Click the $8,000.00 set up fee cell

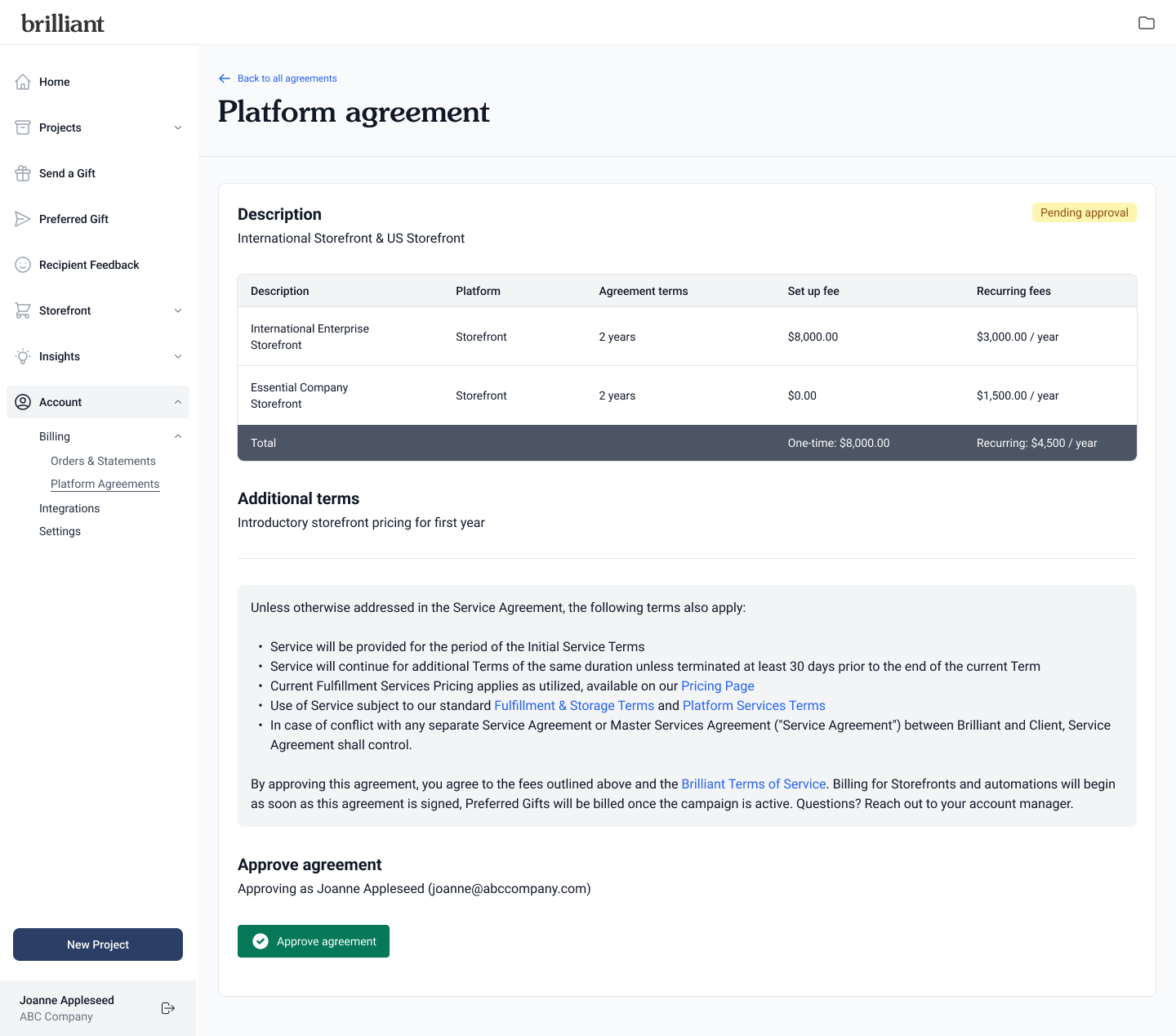pyautogui.click(x=813, y=337)
